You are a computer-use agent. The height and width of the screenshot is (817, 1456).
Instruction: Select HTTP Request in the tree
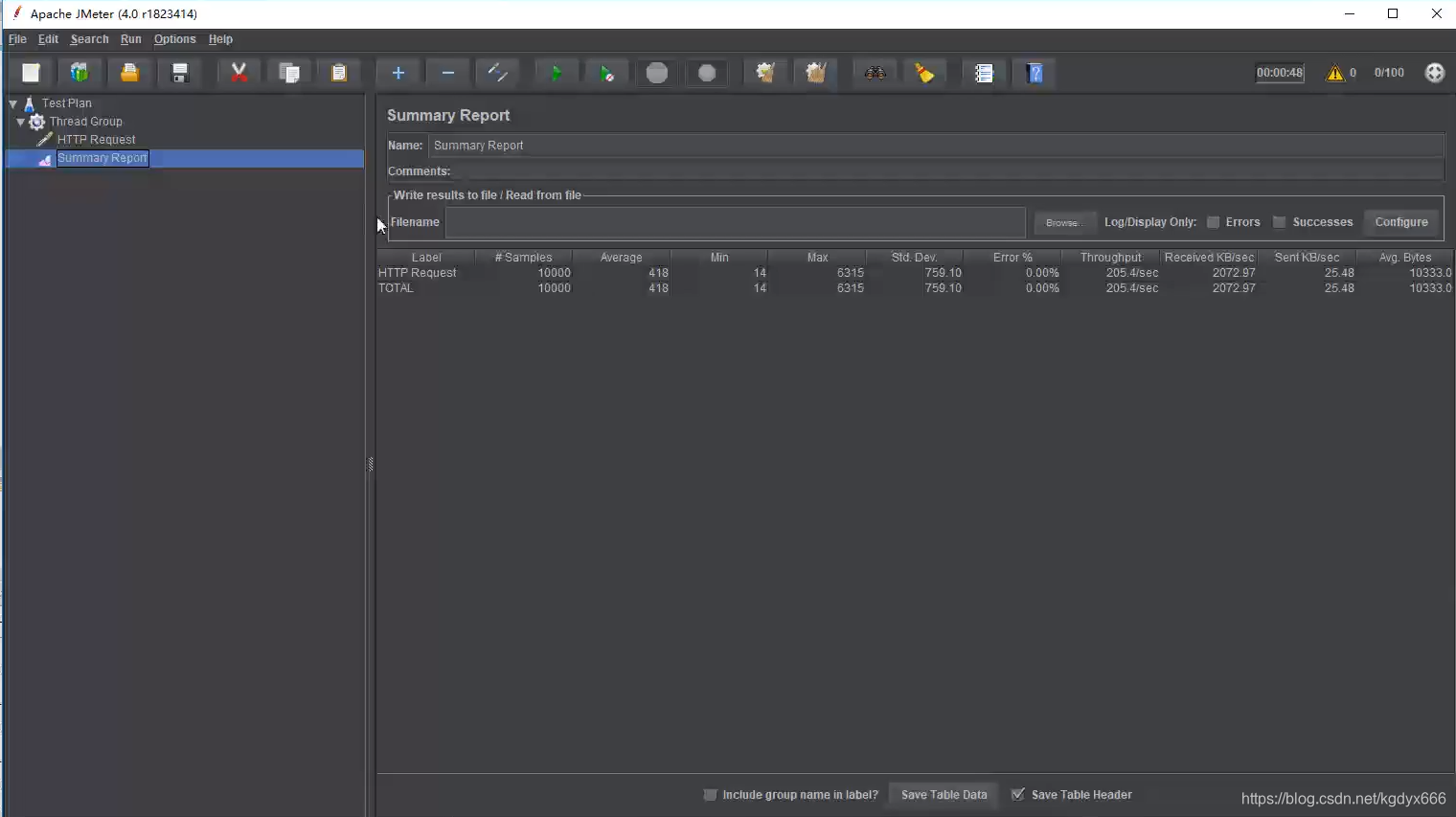click(96, 140)
